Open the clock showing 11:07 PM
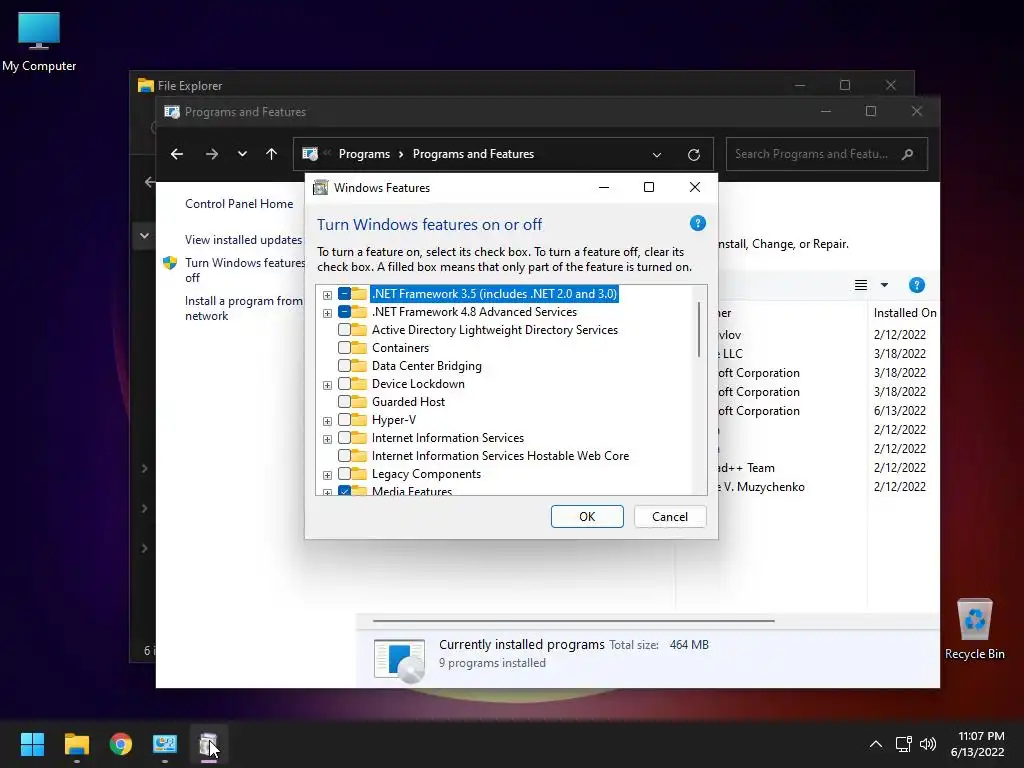 pos(977,744)
